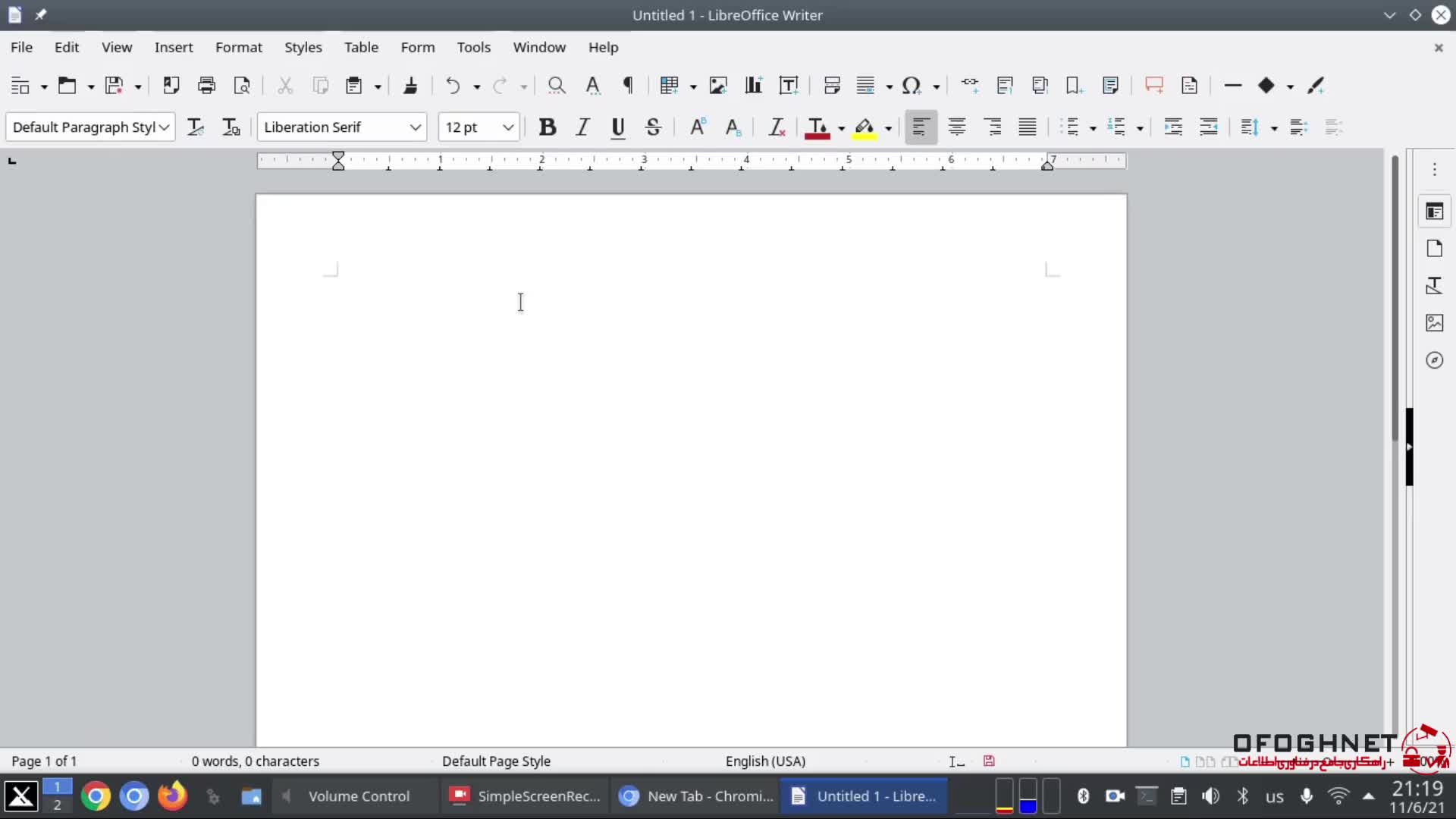
Task: Expand the Liberation Serif font dropdown
Action: [x=416, y=127]
